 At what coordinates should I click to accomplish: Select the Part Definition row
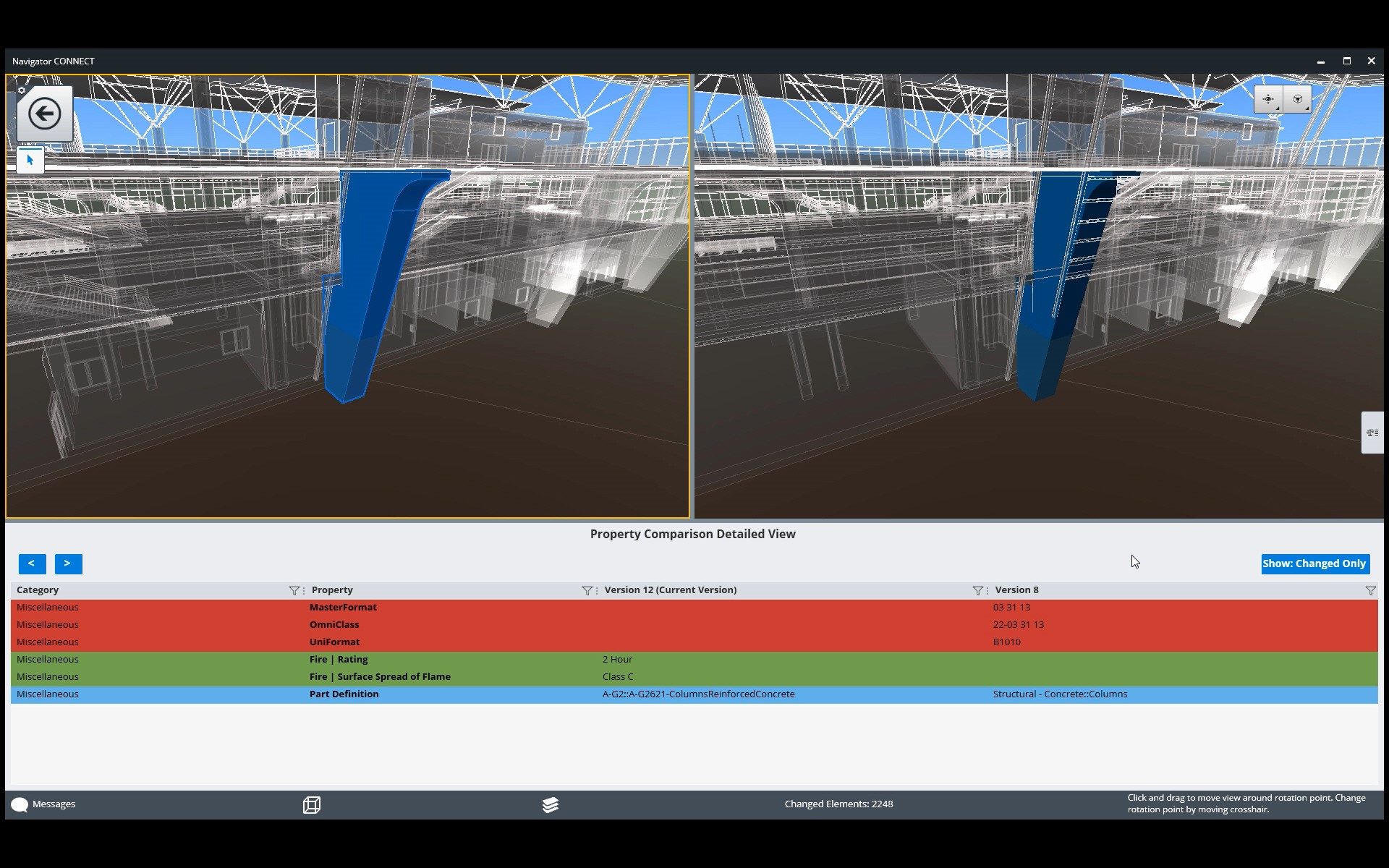pyautogui.click(x=344, y=694)
